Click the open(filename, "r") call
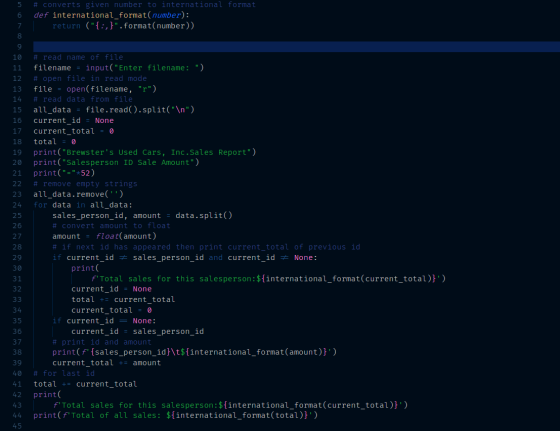560x431 pixels. click(x=111, y=89)
